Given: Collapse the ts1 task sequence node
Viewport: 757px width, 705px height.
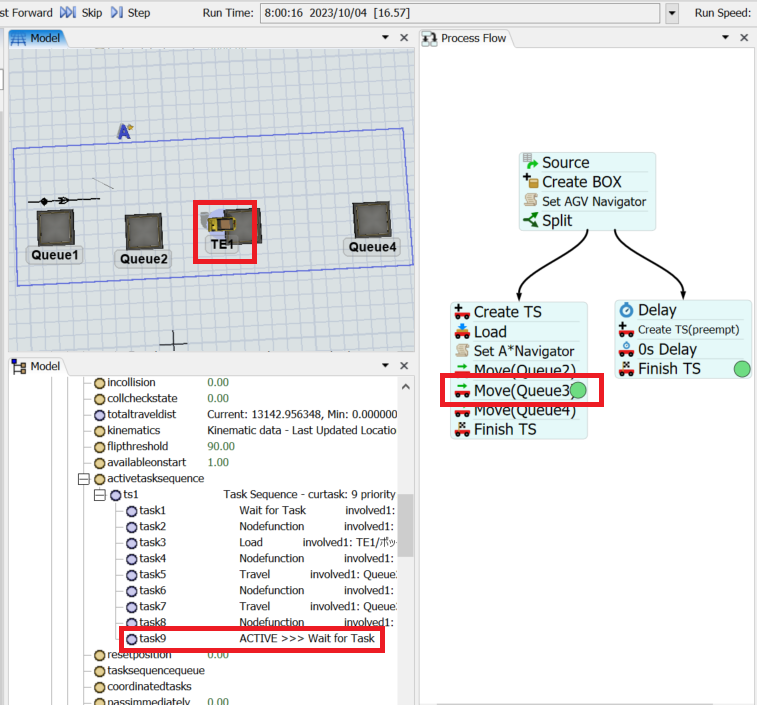Looking at the screenshot, I should pyautogui.click(x=99, y=495).
